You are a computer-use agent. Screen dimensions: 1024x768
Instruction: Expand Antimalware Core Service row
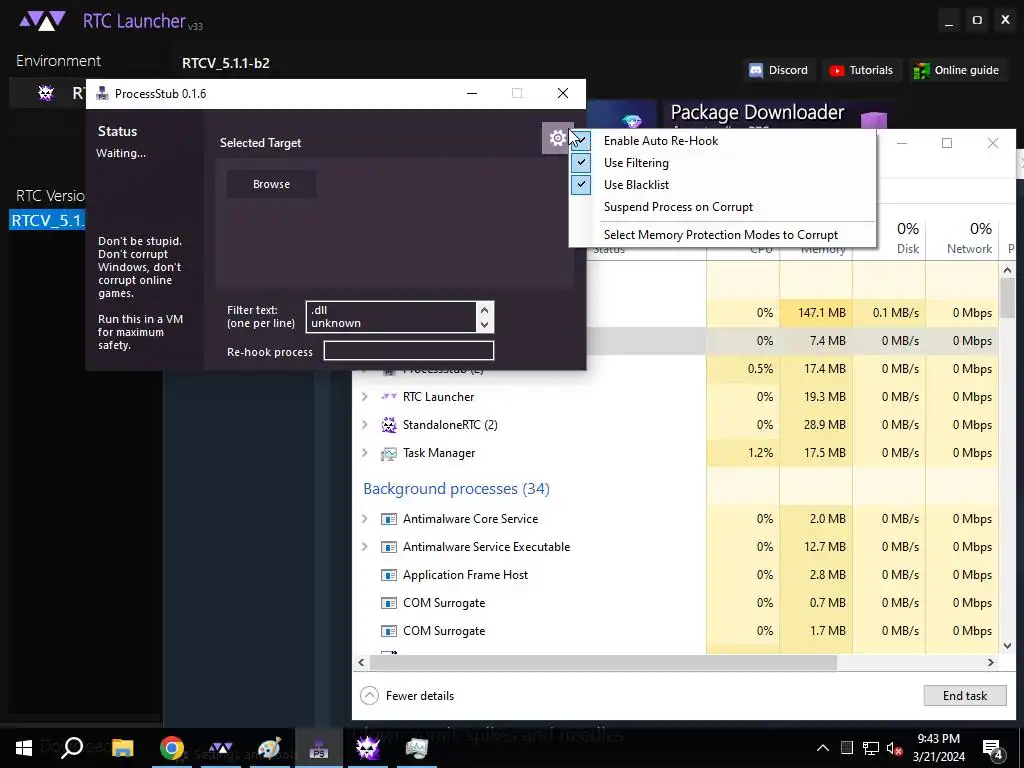(364, 519)
